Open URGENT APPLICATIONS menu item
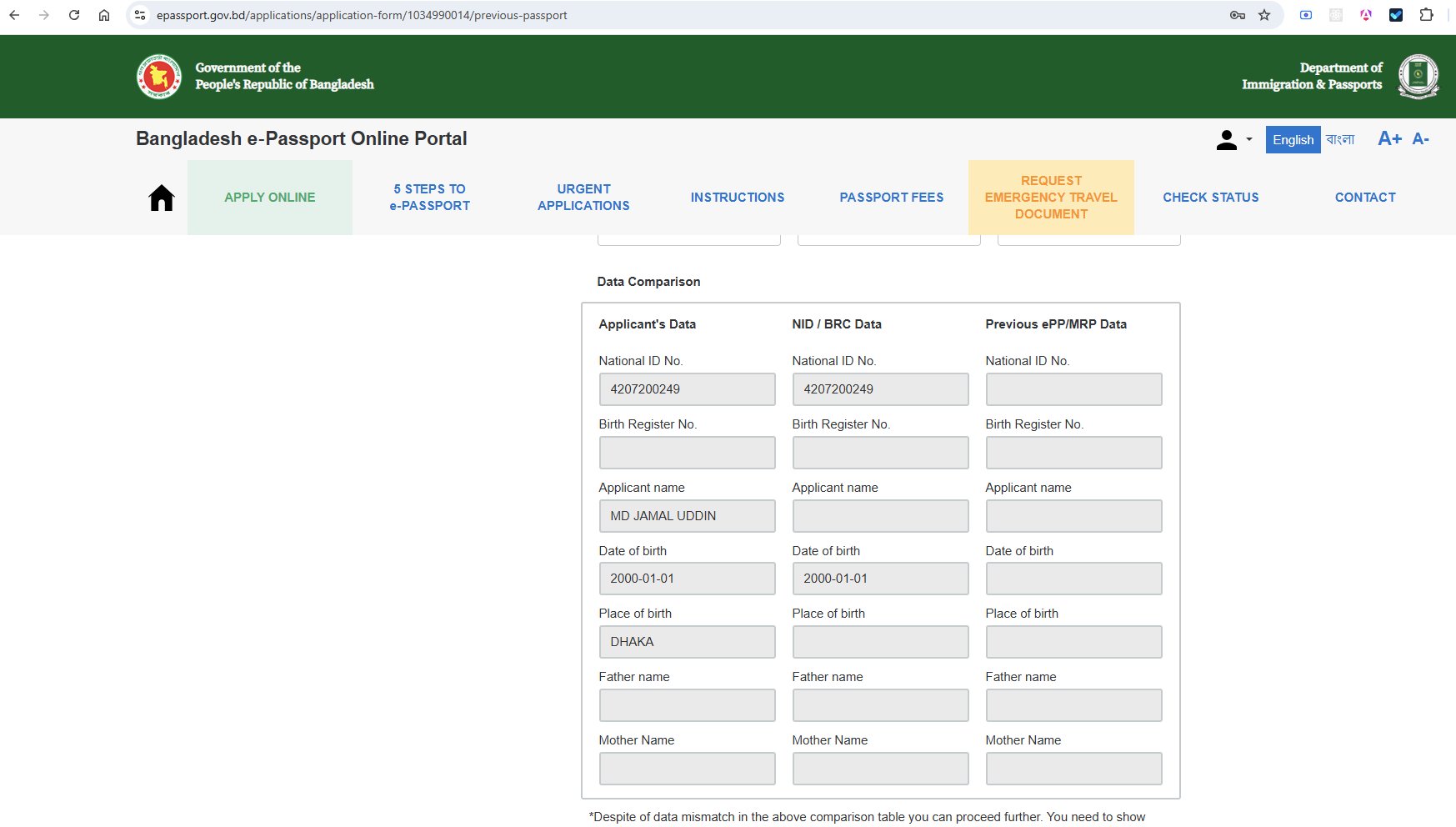The width and height of the screenshot is (1456, 827). click(583, 198)
